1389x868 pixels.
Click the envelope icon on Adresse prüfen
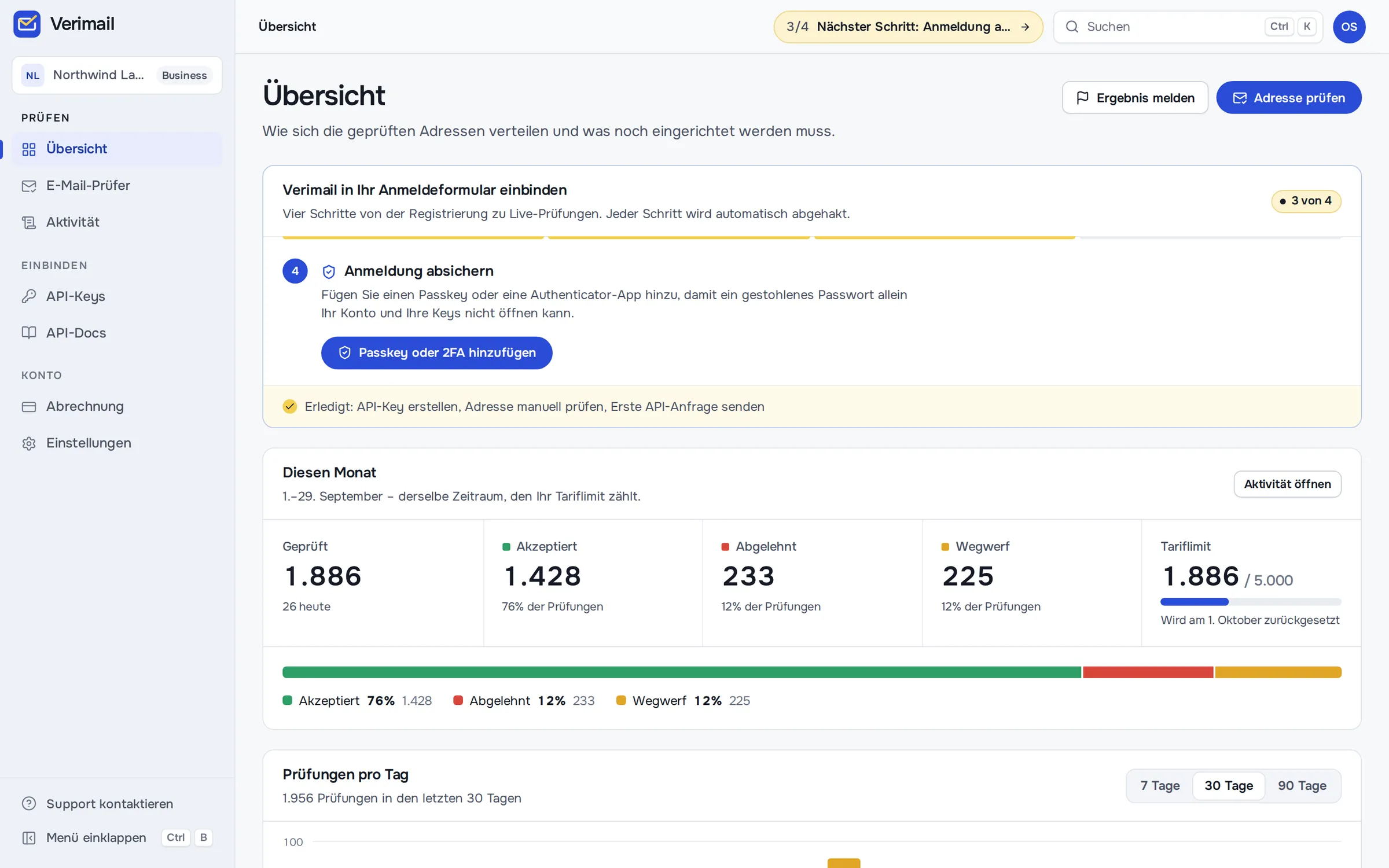tap(1240, 98)
